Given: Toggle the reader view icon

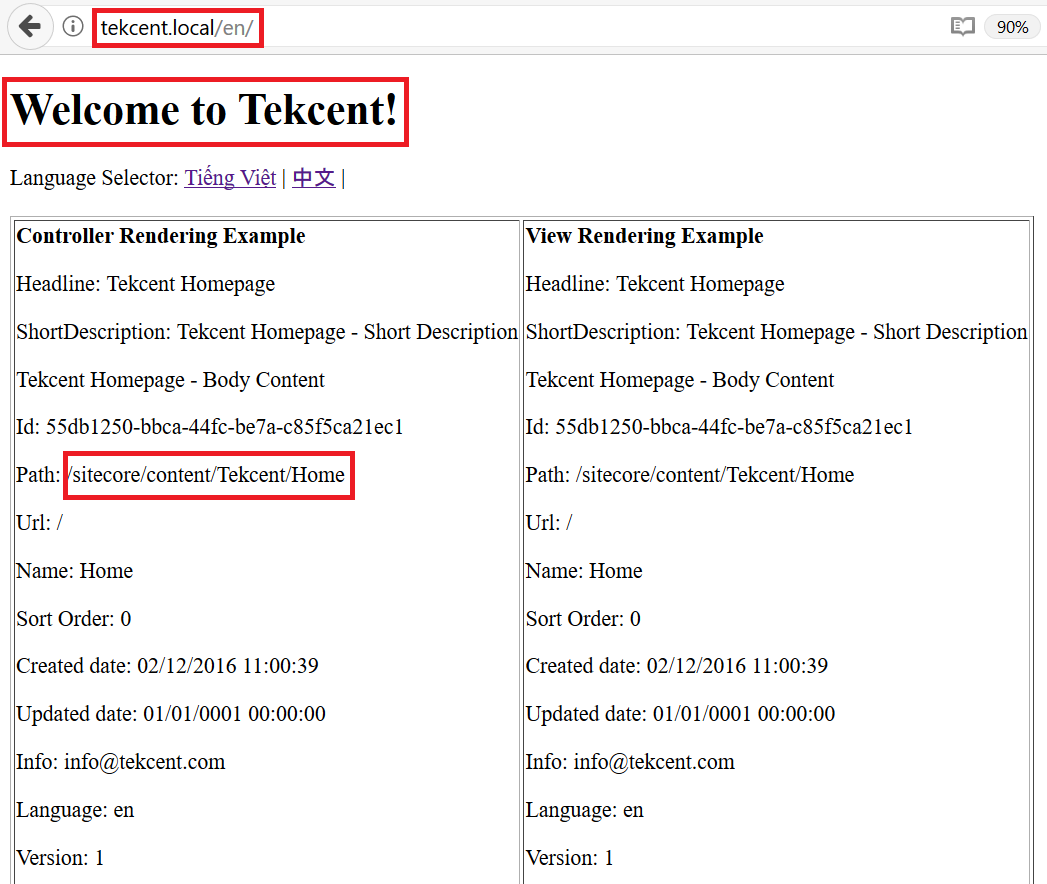Looking at the screenshot, I should click(x=962, y=27).
